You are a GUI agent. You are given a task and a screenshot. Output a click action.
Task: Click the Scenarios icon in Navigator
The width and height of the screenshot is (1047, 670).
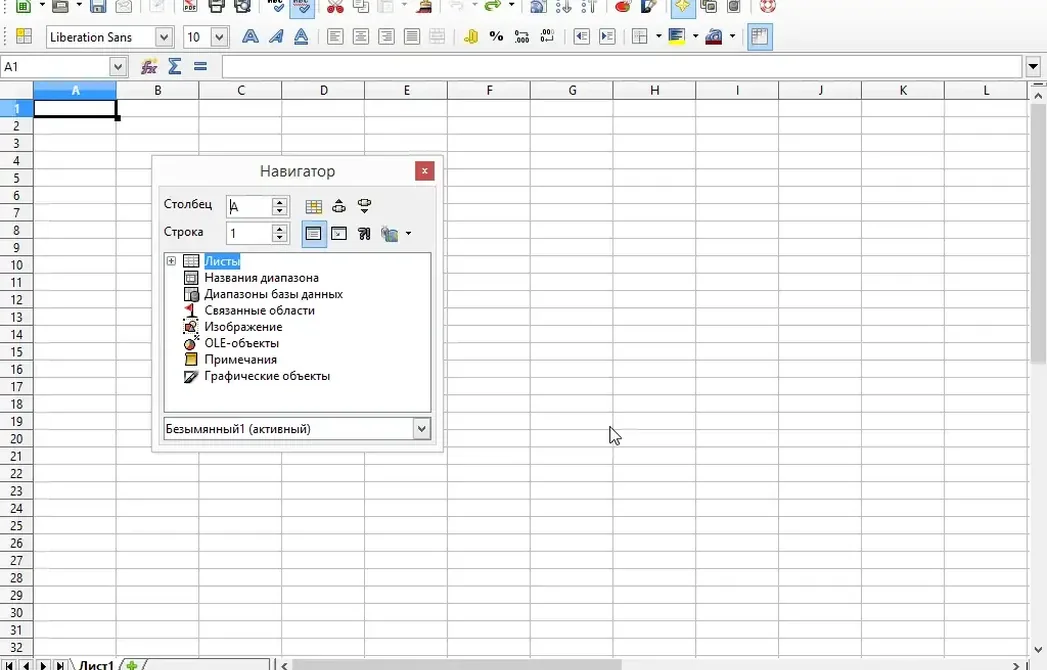[x=364, y=234]
